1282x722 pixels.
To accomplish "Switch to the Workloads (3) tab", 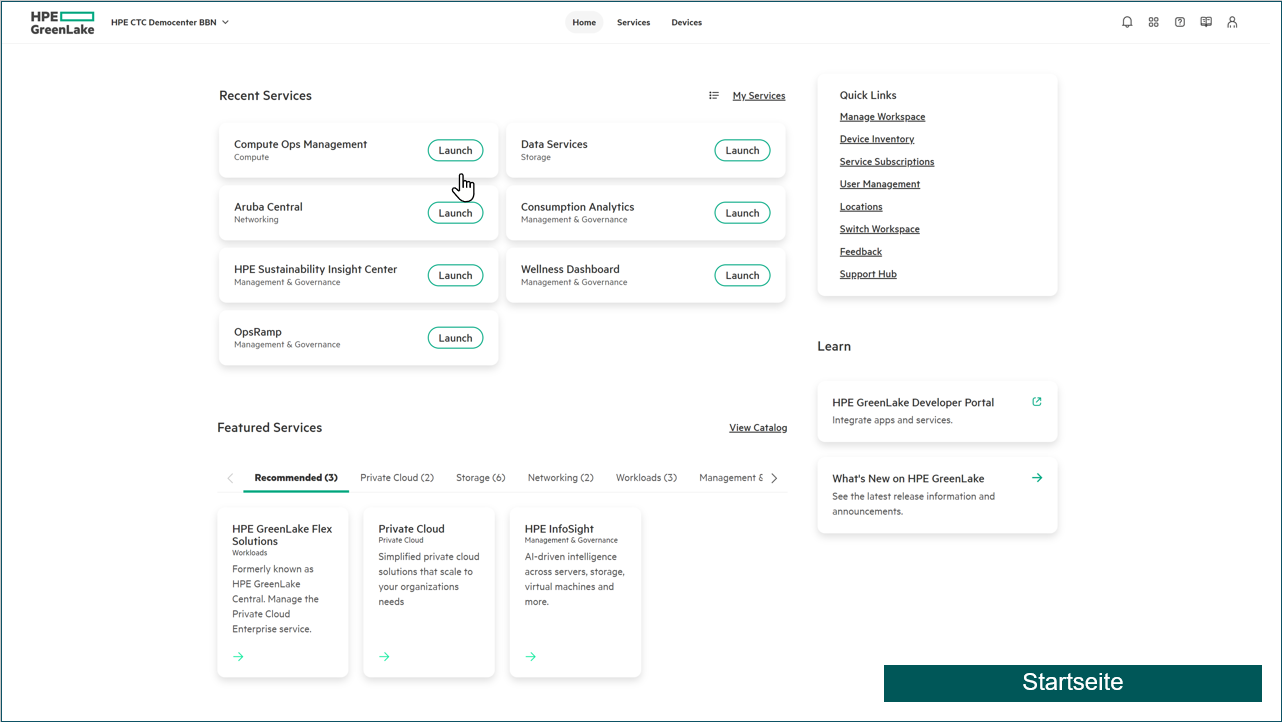I will [646, 478].
